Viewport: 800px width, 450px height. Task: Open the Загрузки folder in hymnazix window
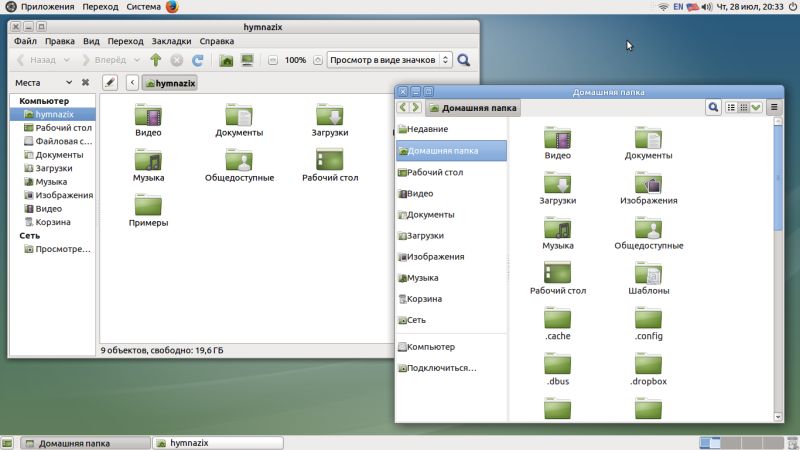point(330,120)
